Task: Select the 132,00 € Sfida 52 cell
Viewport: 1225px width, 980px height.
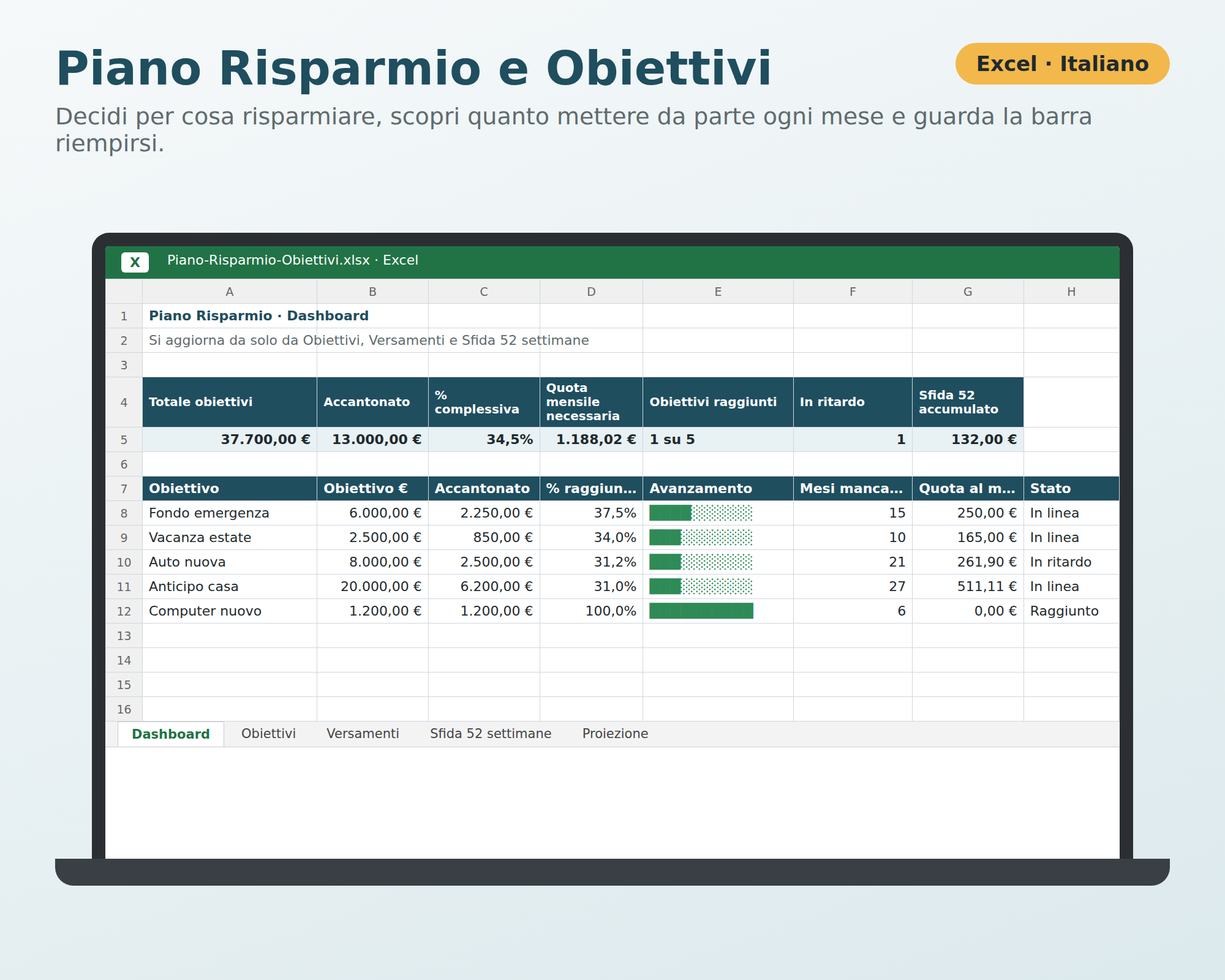Action: tap(968, 440)
